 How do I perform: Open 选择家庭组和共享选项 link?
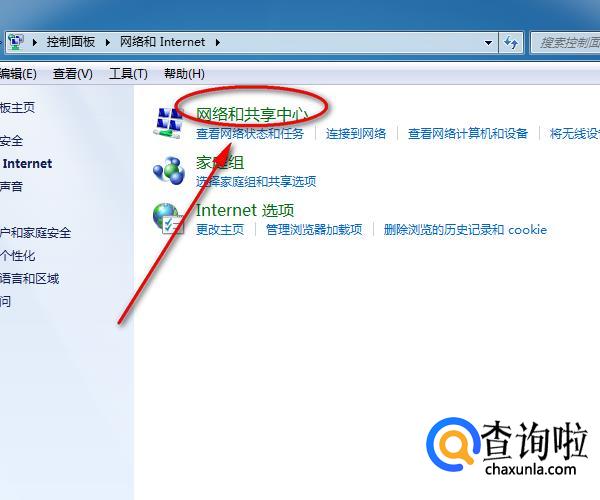pos(256,181)
